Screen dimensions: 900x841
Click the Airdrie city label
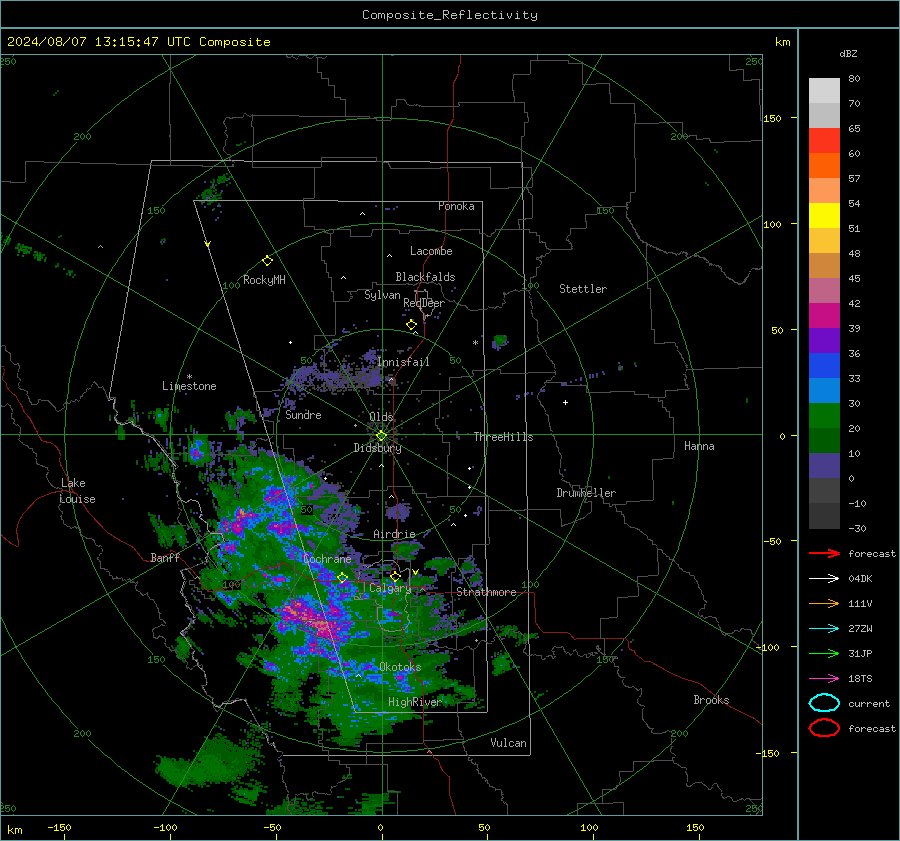click(x=394, y=534)
